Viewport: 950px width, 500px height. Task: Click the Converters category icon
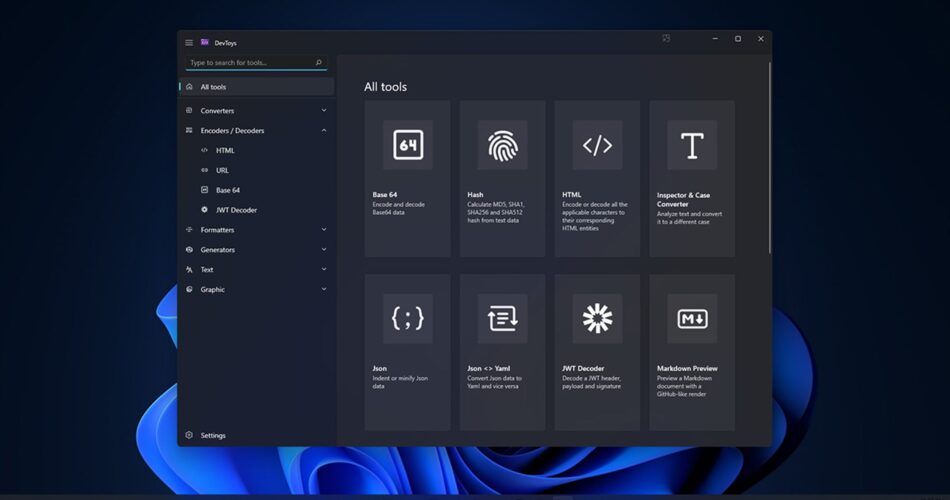coord(189,110)
